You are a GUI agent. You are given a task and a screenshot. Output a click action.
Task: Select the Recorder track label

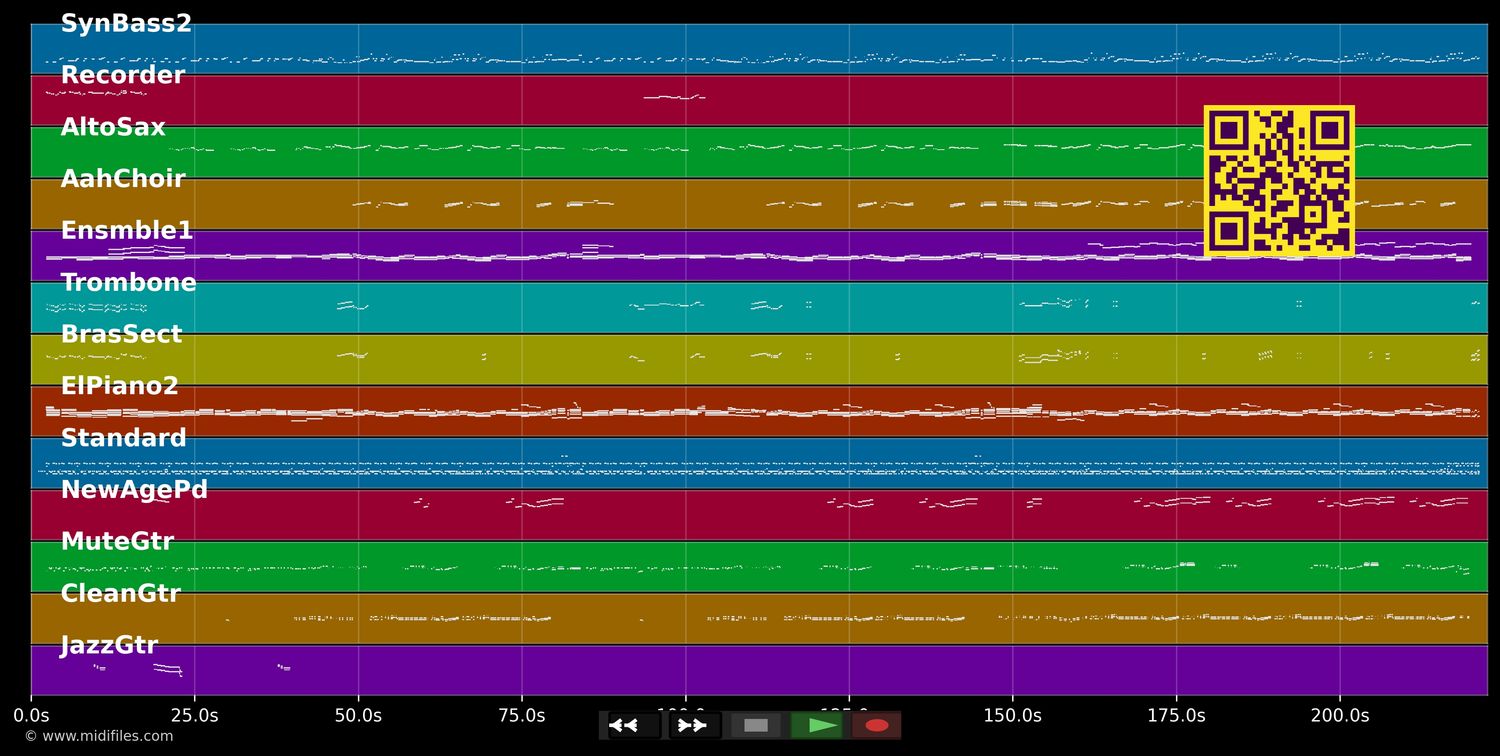[123, 76]
